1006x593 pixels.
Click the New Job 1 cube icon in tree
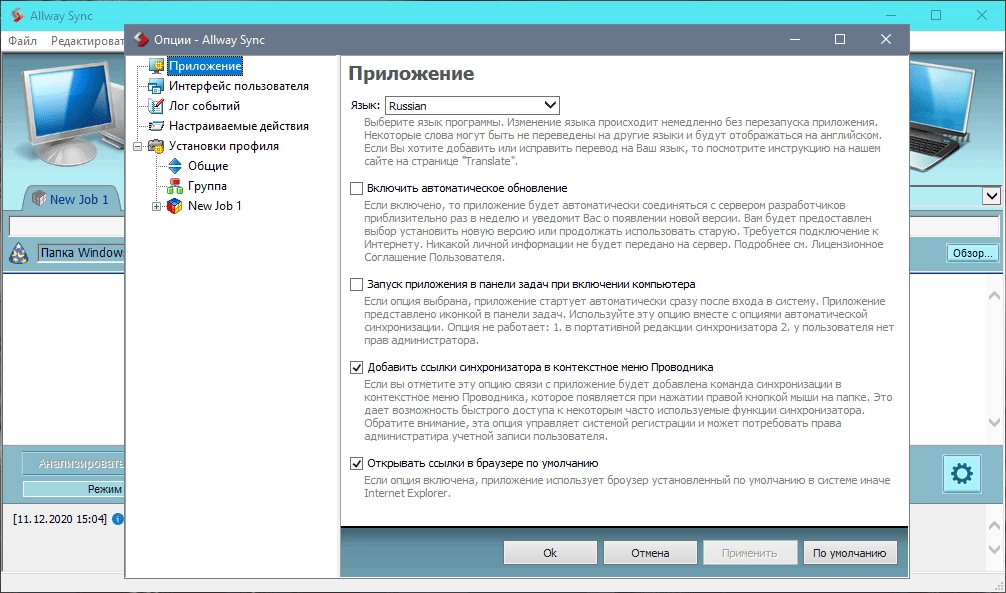pyautogui.click(x=175, y=206)
